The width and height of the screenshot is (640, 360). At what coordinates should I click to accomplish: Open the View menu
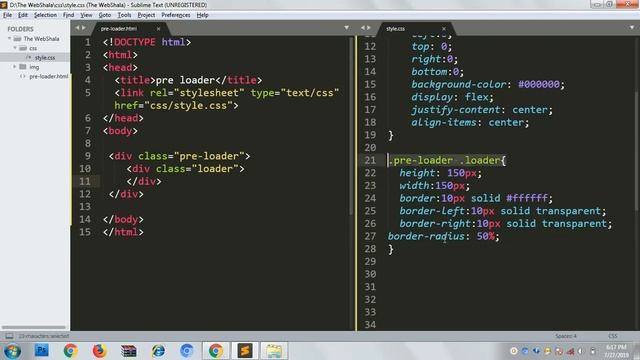[x=86, y=15]
